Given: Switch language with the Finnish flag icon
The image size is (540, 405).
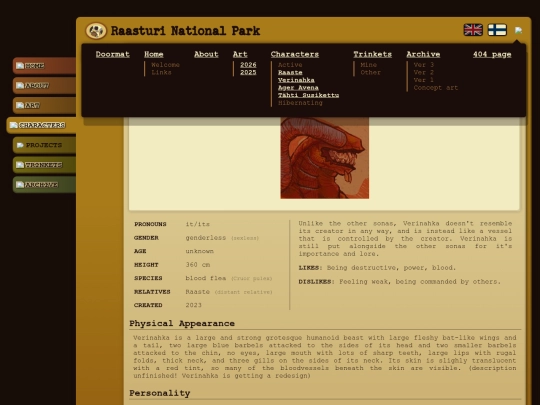Looking at the screenshot, I should [497, 30].
